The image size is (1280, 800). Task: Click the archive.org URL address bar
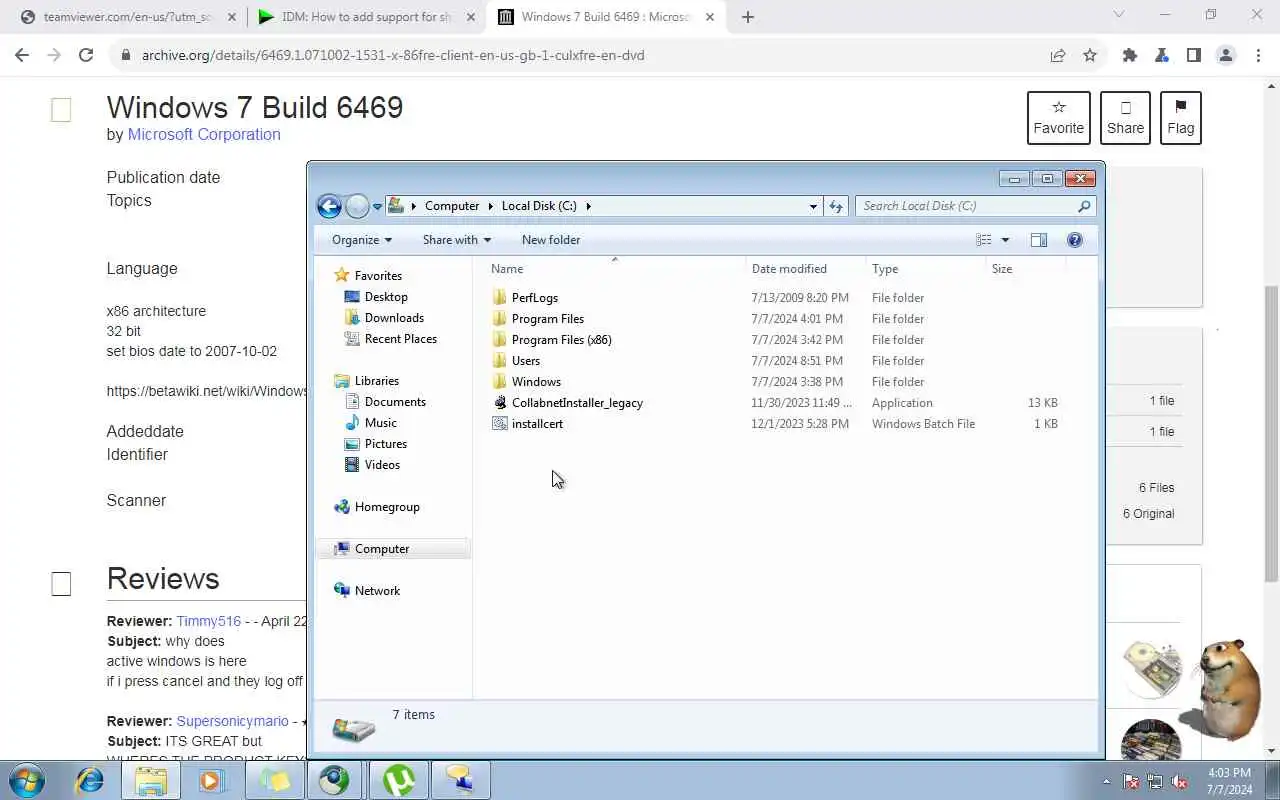click(x=393, y=55)
